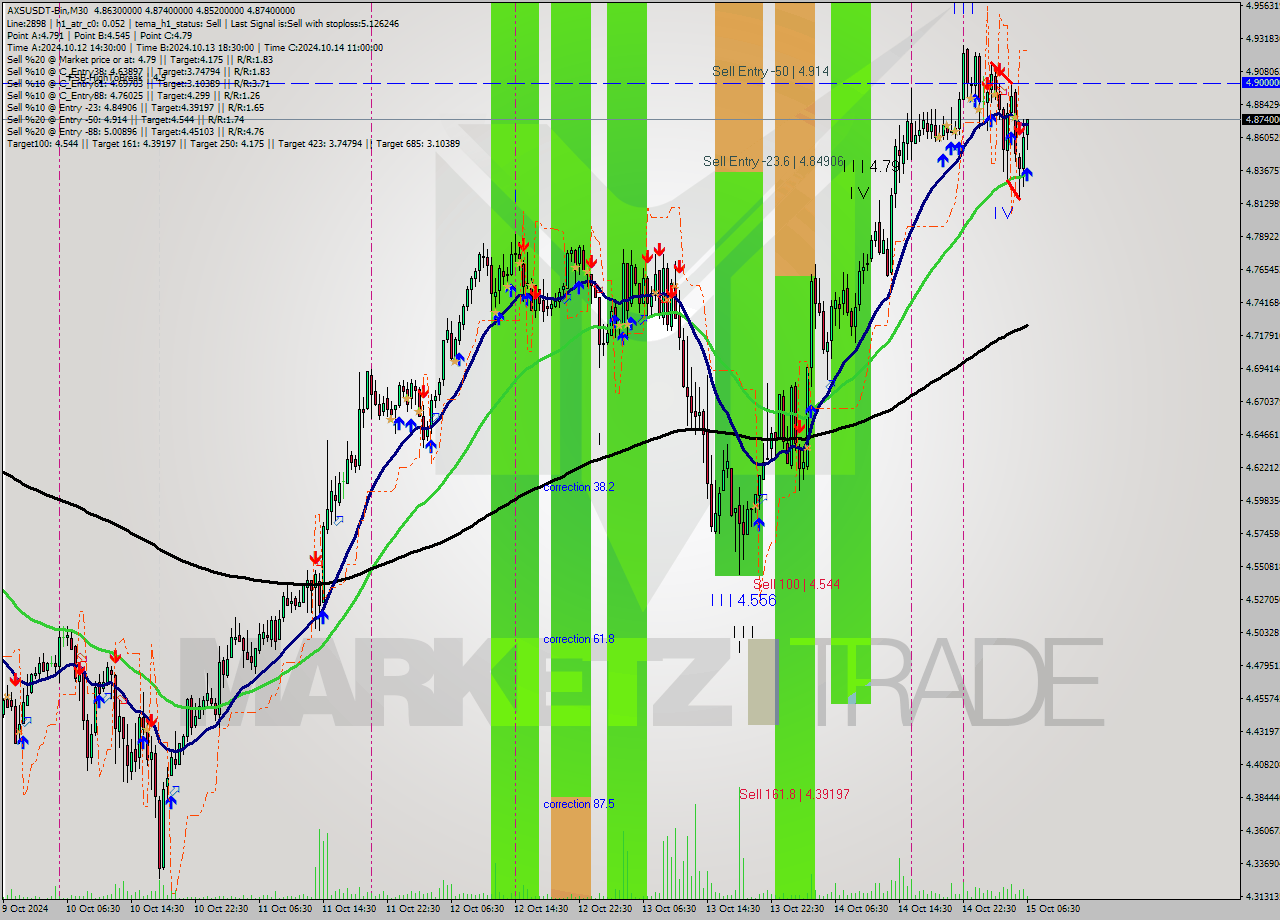Image resolution: width=1280 pixels, height=920 pixels.
Task: Click the '12 Oct 22:30' time label
Action: [x=604, y=909]
